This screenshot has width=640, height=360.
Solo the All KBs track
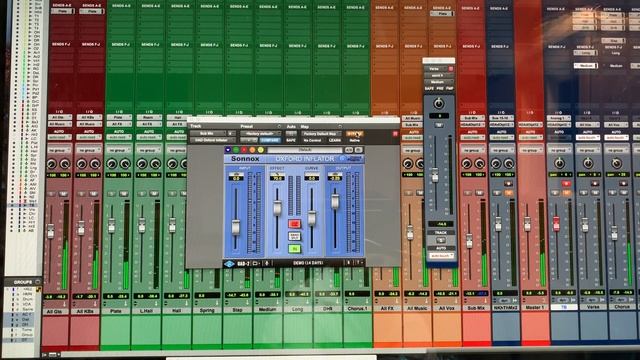(x=82, y=193)
